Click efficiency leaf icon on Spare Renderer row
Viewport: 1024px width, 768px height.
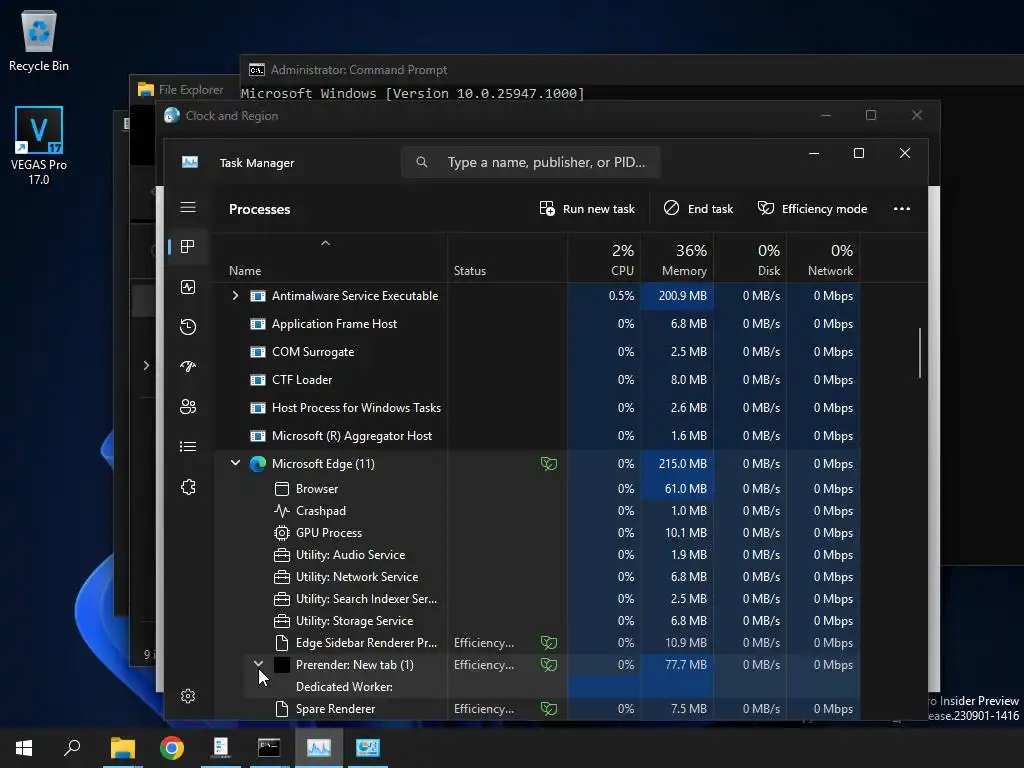tap(549, 709)
